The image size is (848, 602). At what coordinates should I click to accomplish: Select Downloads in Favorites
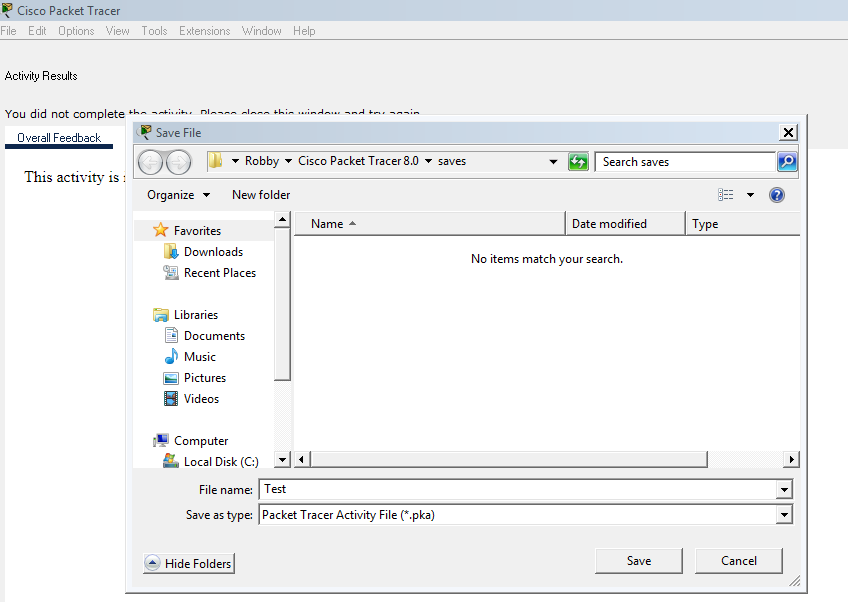[213, 252]
